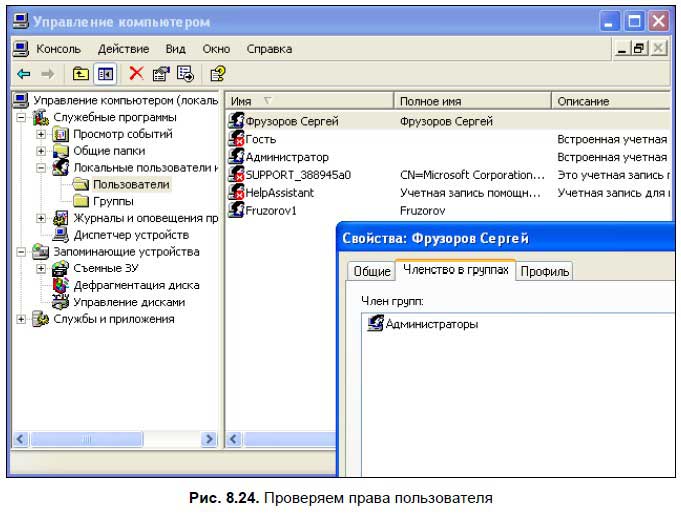681x514 pixels.
Task: Open the Действие menu
Action: 123,48
